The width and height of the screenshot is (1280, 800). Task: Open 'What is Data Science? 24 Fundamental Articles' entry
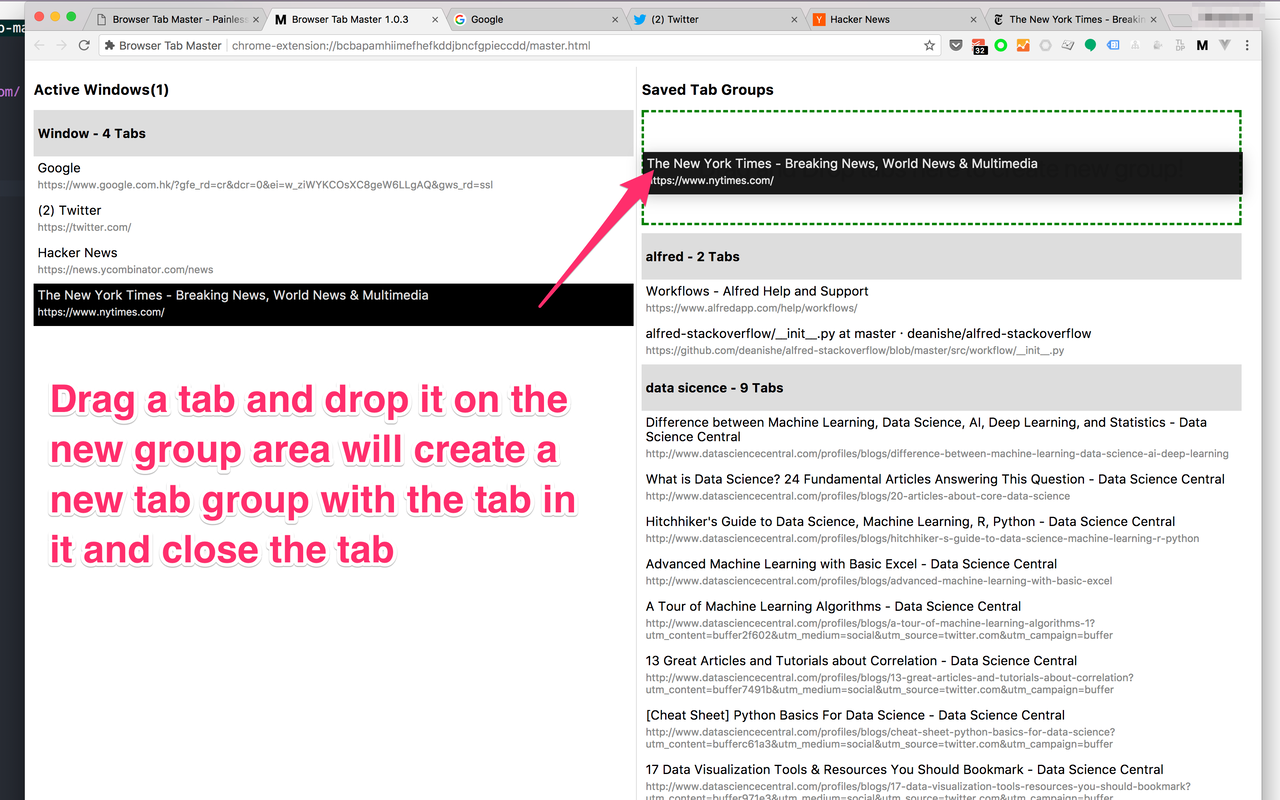[x=941, y=487]
